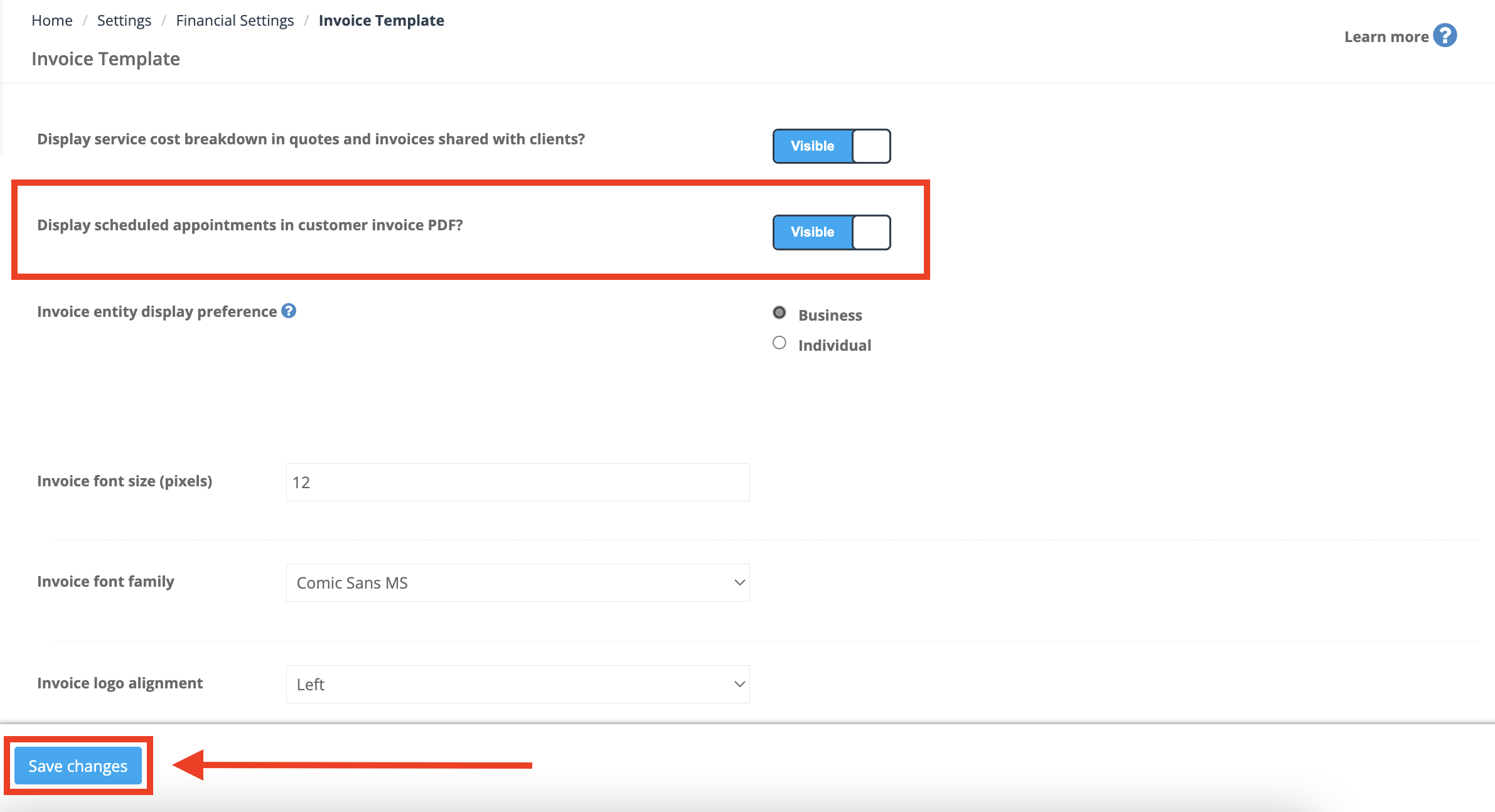Go to Home in the breadcrumb
1495x812 pixels.
[52, 21]
